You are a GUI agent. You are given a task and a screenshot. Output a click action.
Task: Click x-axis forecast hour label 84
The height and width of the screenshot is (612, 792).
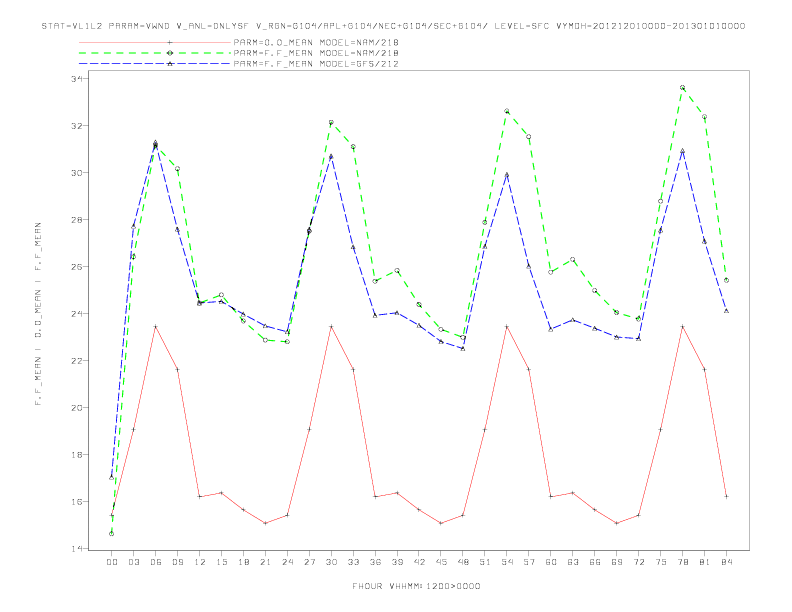[x=726, y=562]
